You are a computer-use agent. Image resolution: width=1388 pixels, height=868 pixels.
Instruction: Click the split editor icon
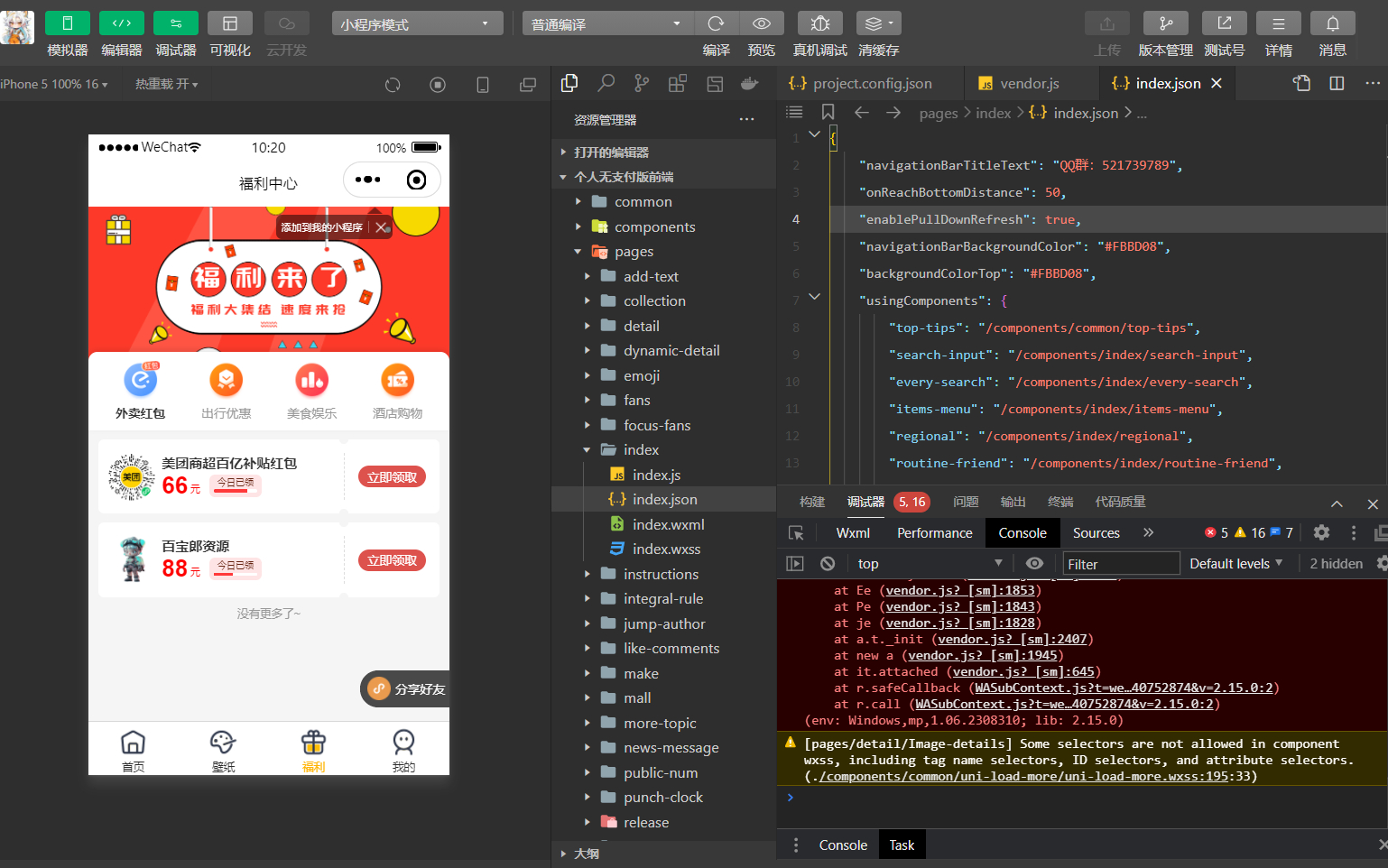tap(1337, 84)
